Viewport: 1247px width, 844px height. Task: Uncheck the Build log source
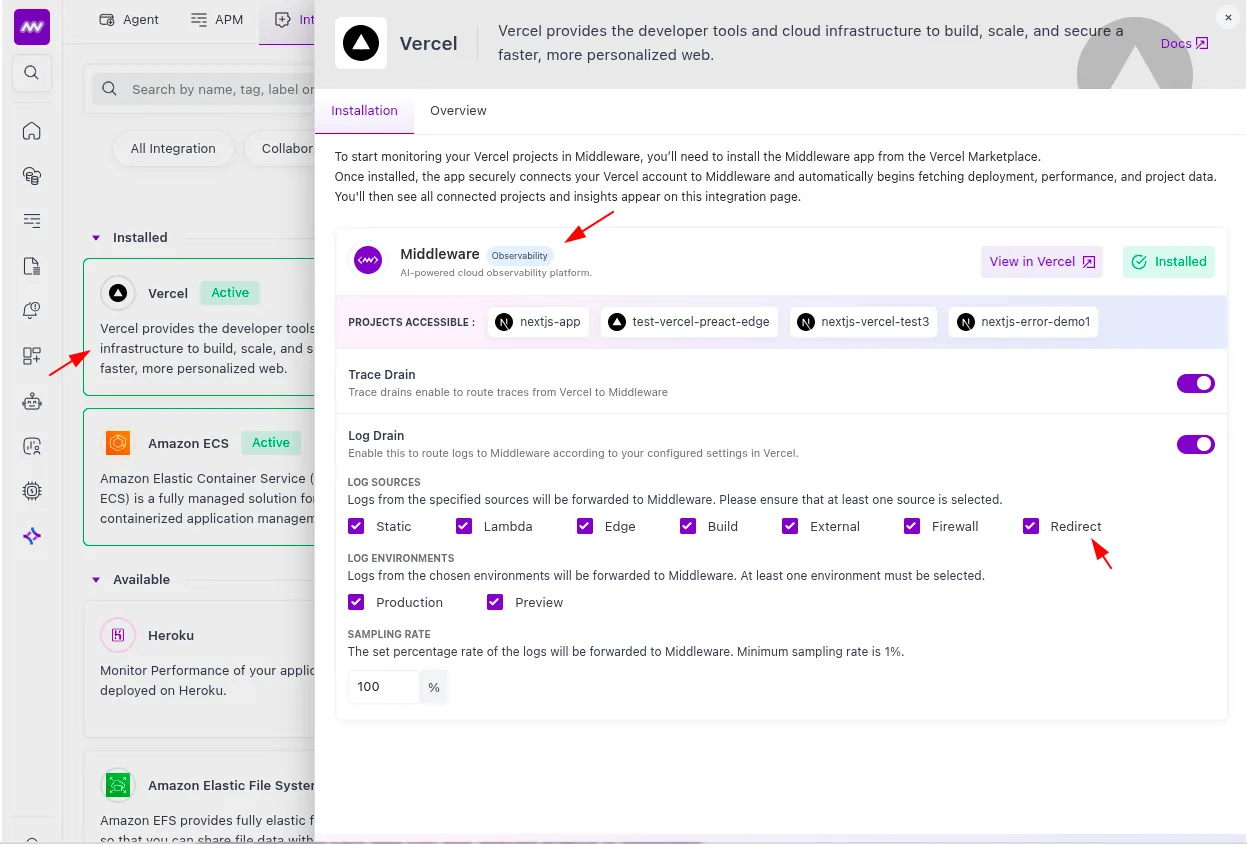click(687, 526)
